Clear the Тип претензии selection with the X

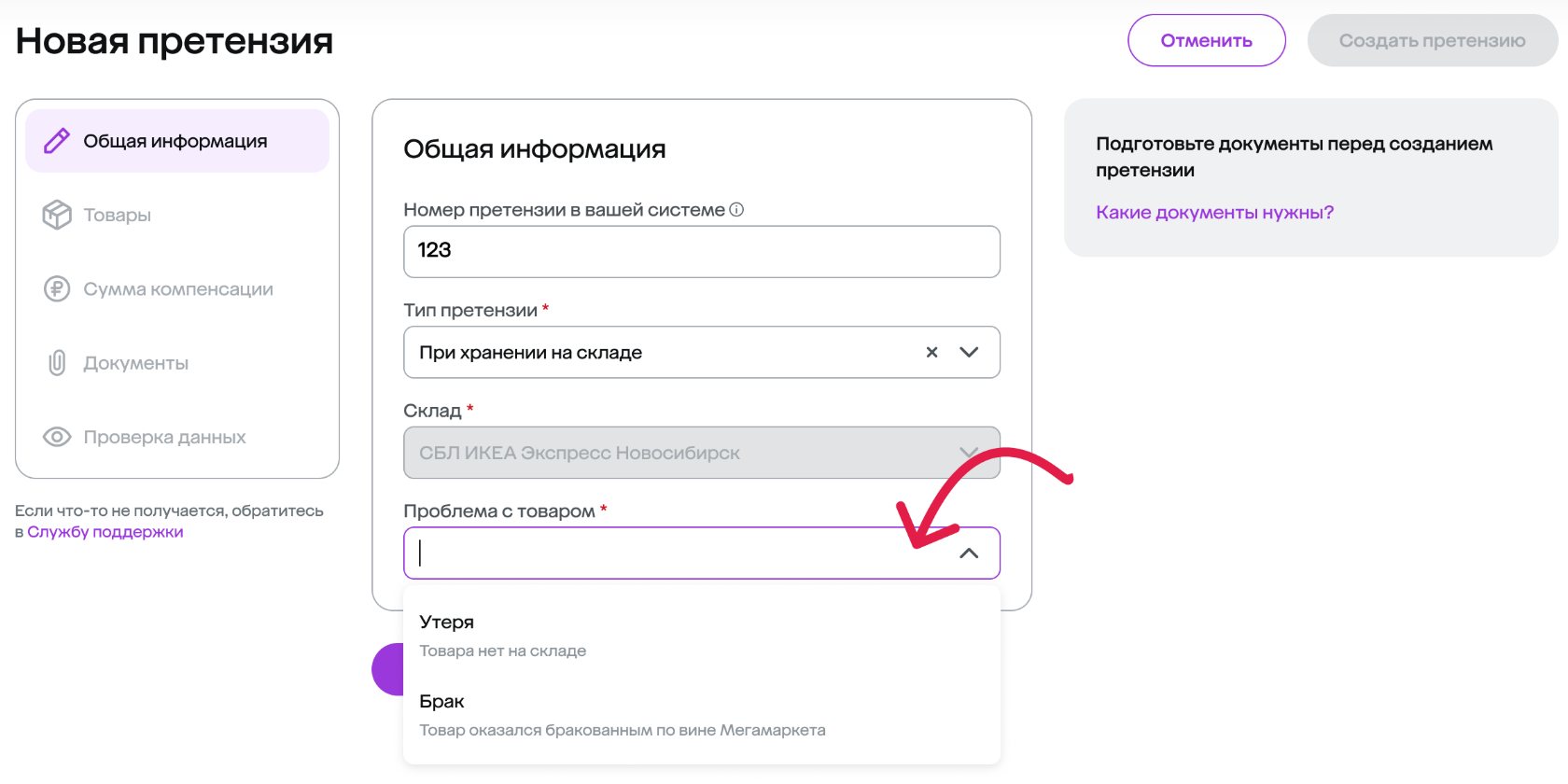click(931, 352)
